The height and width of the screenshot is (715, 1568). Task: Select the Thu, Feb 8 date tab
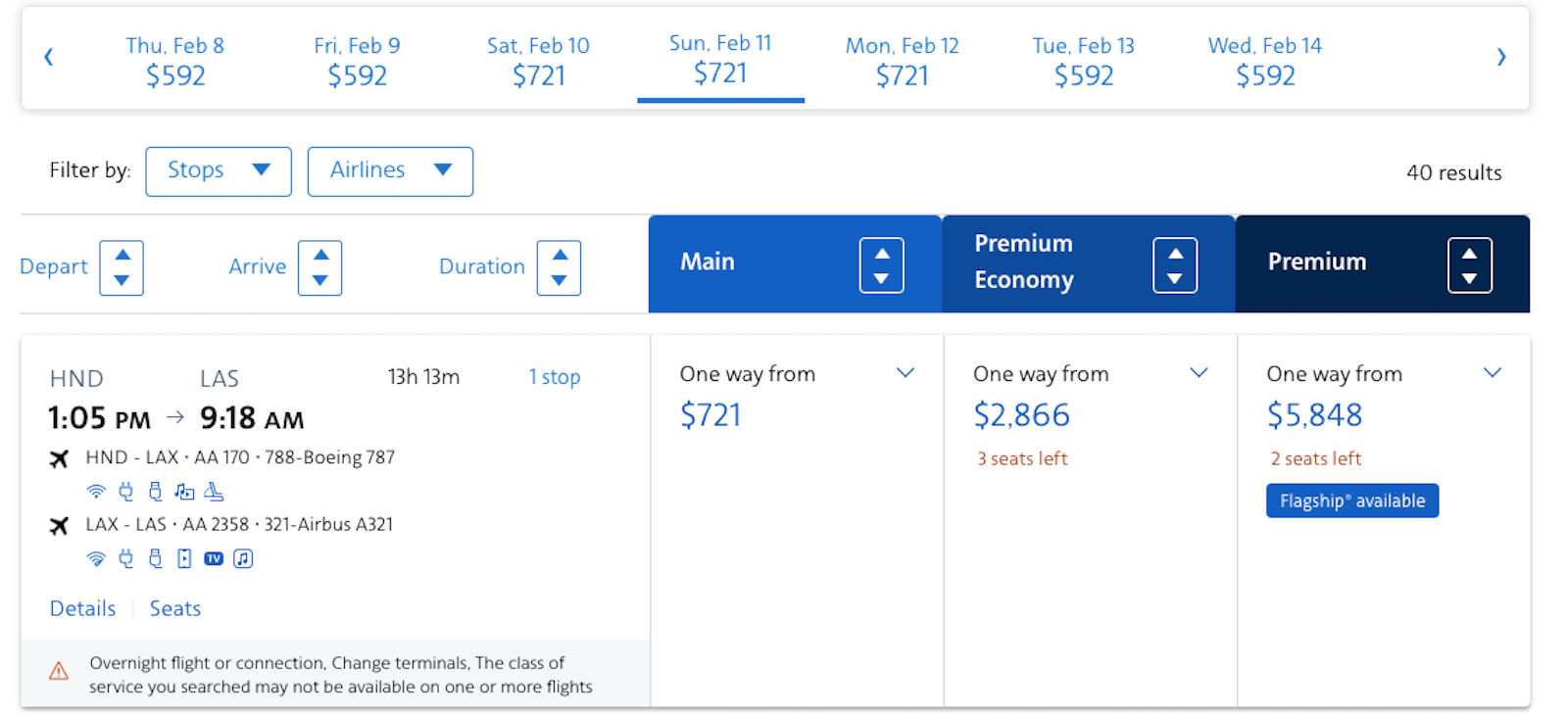tap(175, 61)
